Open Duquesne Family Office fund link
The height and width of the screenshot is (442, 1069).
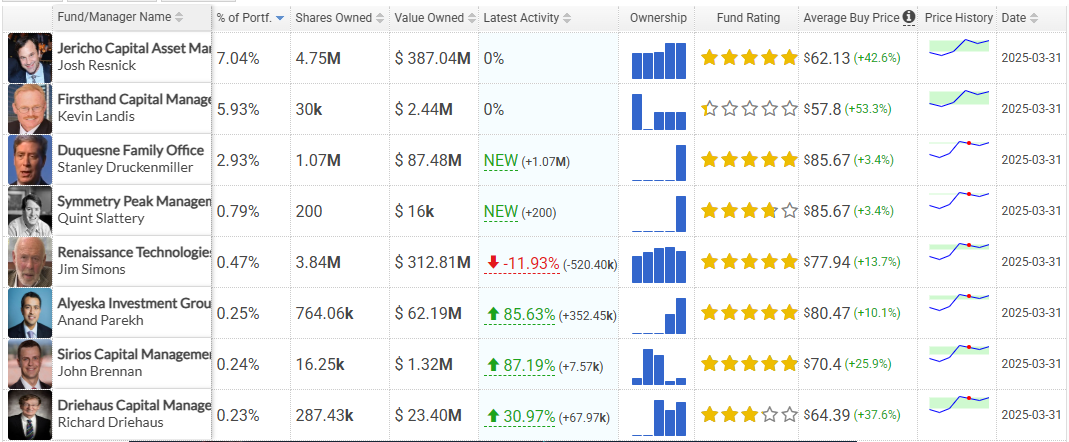tap(131, 150)
